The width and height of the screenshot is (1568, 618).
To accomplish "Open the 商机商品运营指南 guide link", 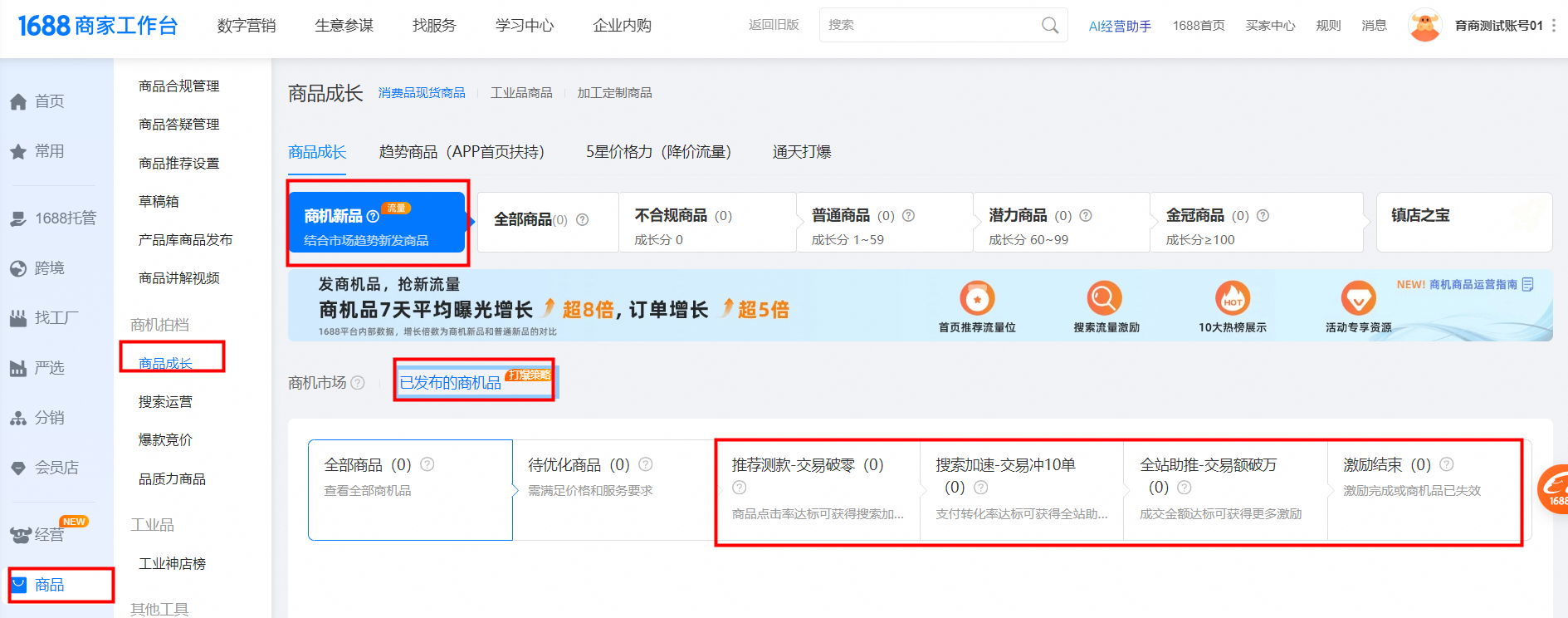I will click(1473, 285).
